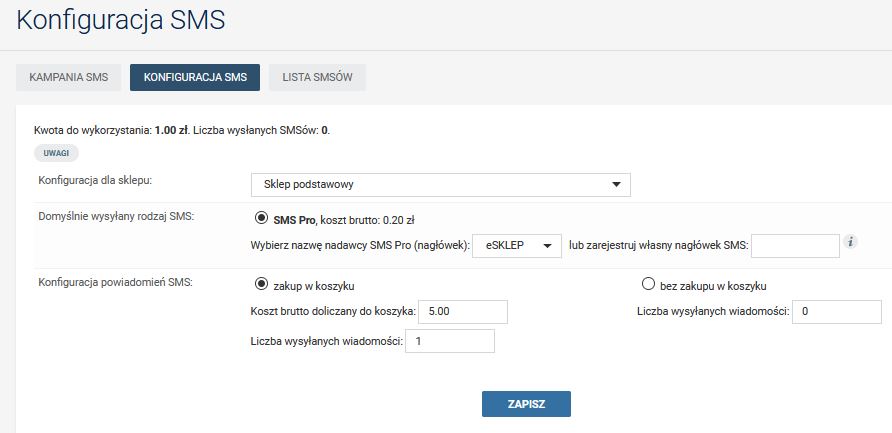
Task: Select the bez zakupu w koszyku radio
Action: tap(648, 283)
